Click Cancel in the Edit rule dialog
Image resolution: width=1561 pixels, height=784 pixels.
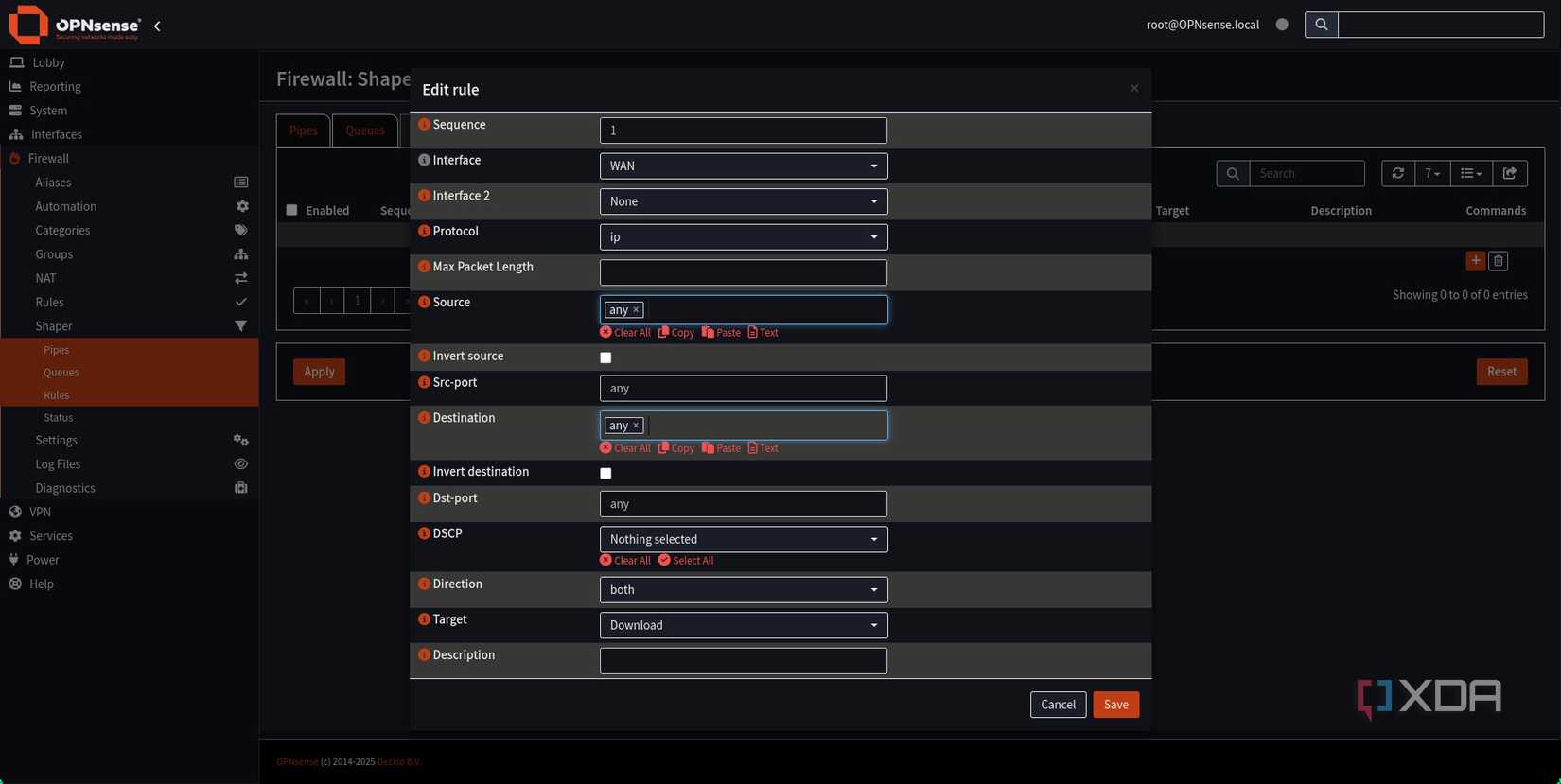[1057, 705]
